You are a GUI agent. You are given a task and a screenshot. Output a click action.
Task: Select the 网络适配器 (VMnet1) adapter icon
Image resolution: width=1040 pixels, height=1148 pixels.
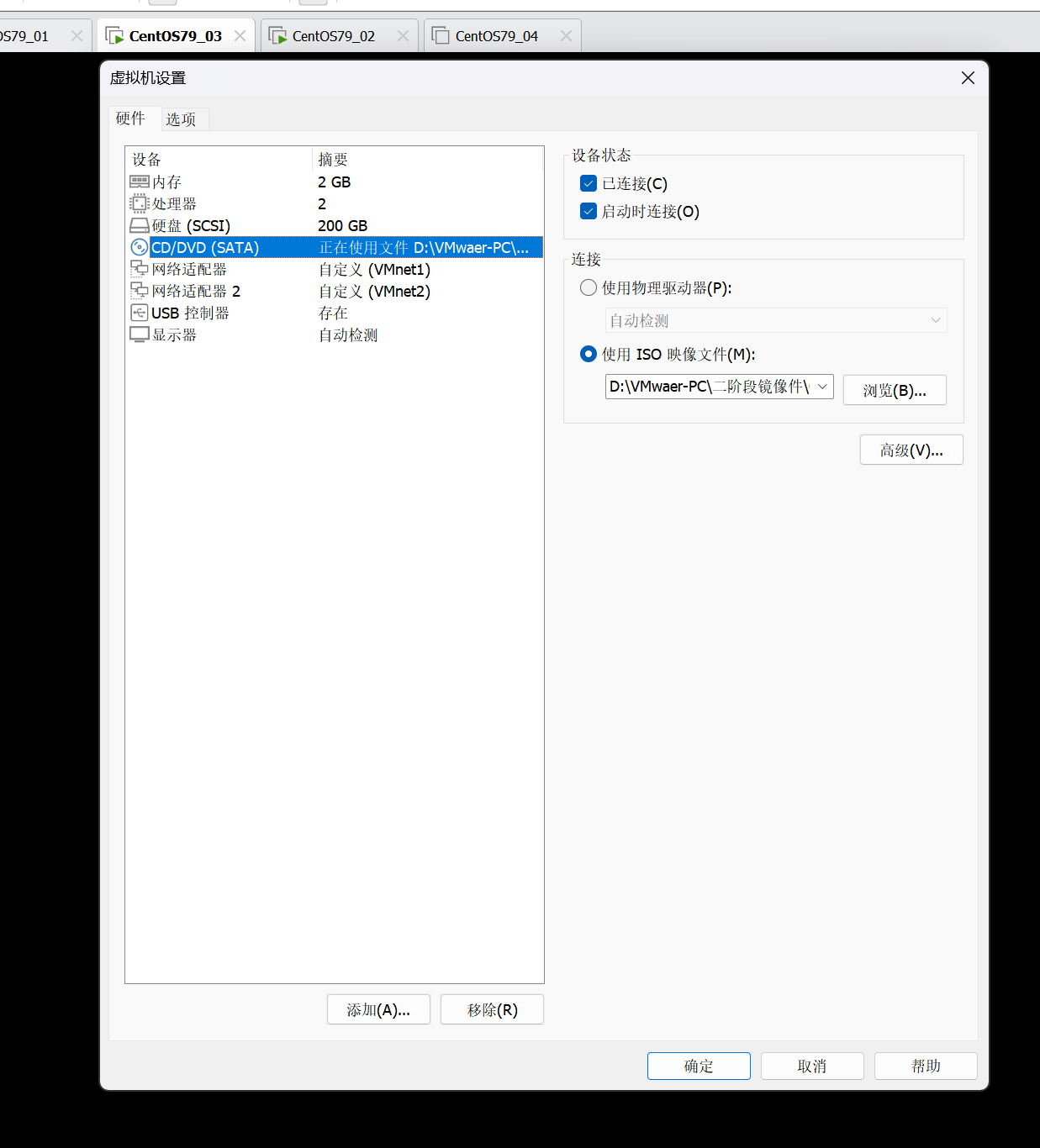(140, 269)
